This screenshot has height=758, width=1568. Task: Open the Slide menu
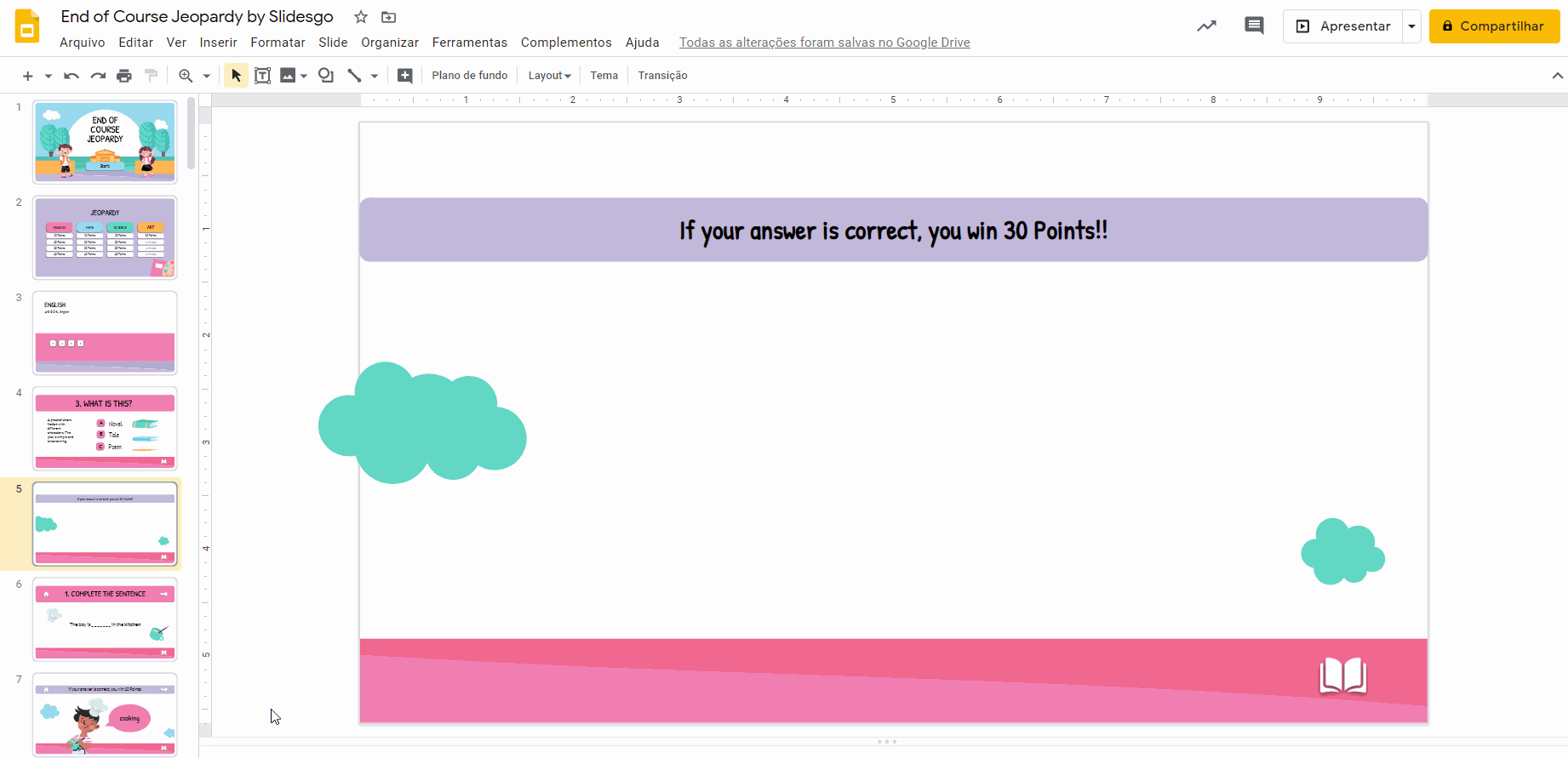[333, 43]
